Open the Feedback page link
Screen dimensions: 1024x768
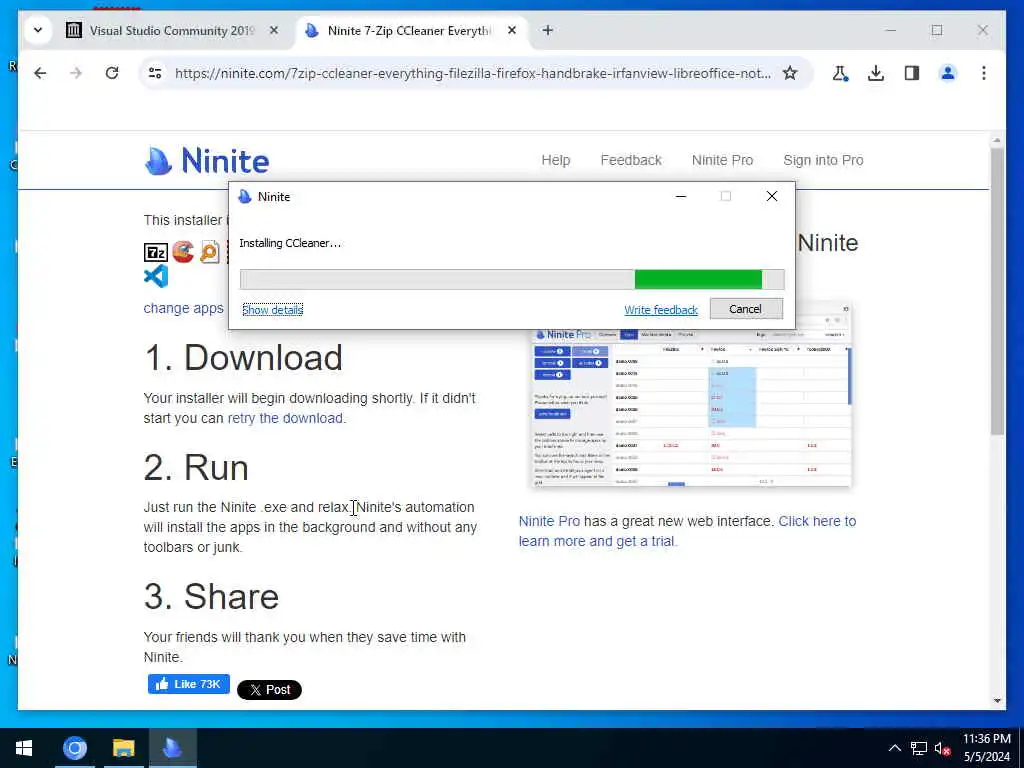point(631,160)
